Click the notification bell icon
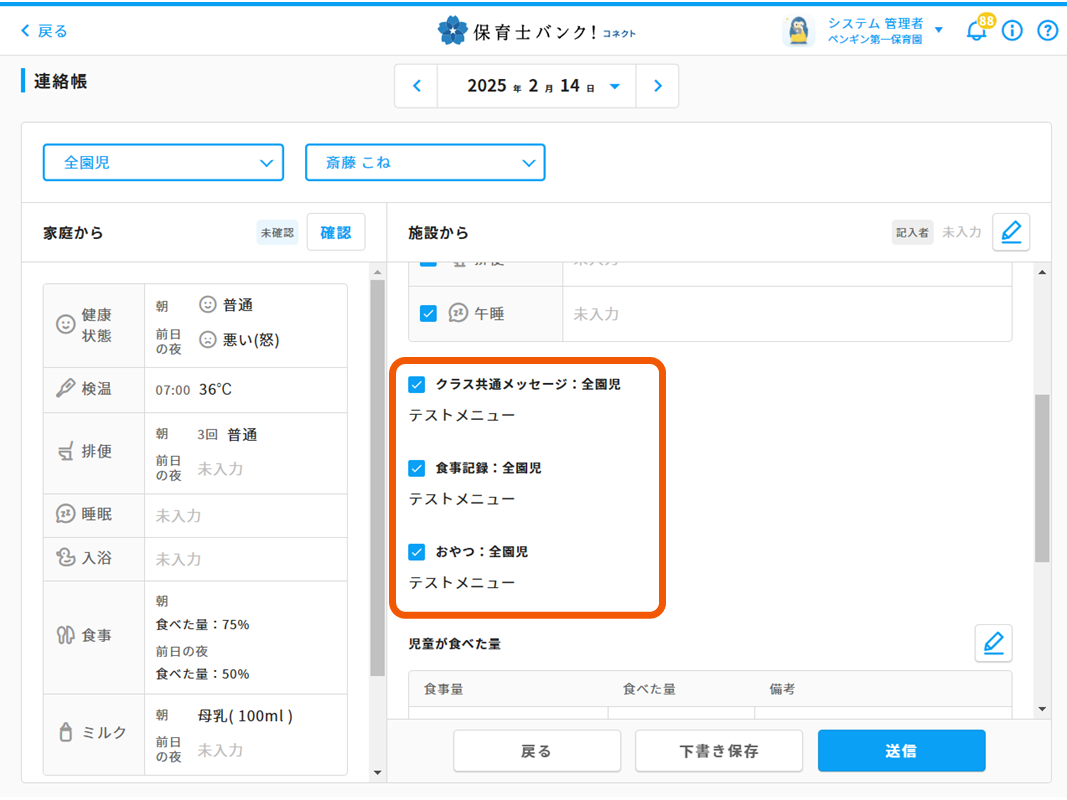 (976, 31)
